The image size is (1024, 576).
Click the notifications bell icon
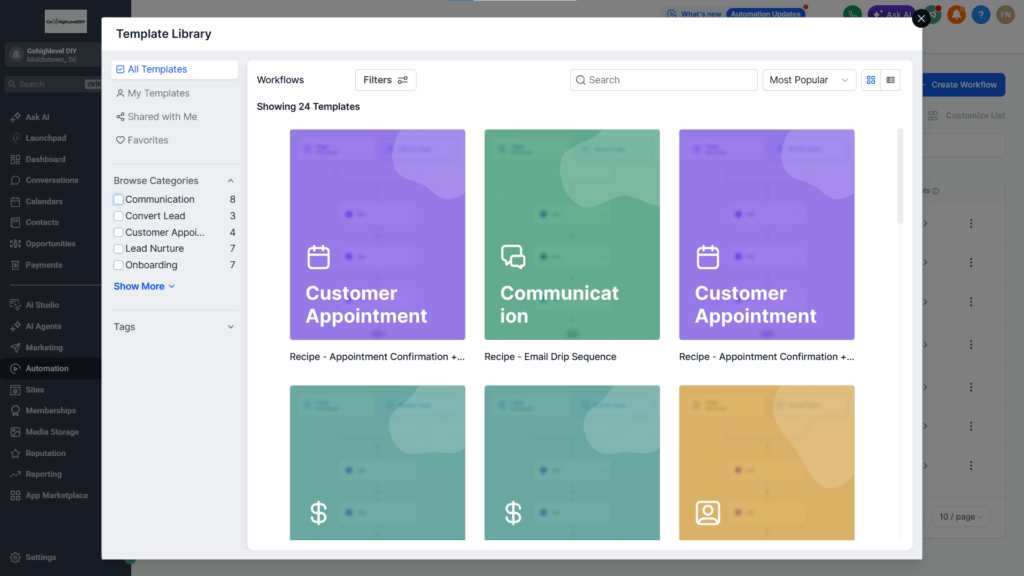coord(956,14)
